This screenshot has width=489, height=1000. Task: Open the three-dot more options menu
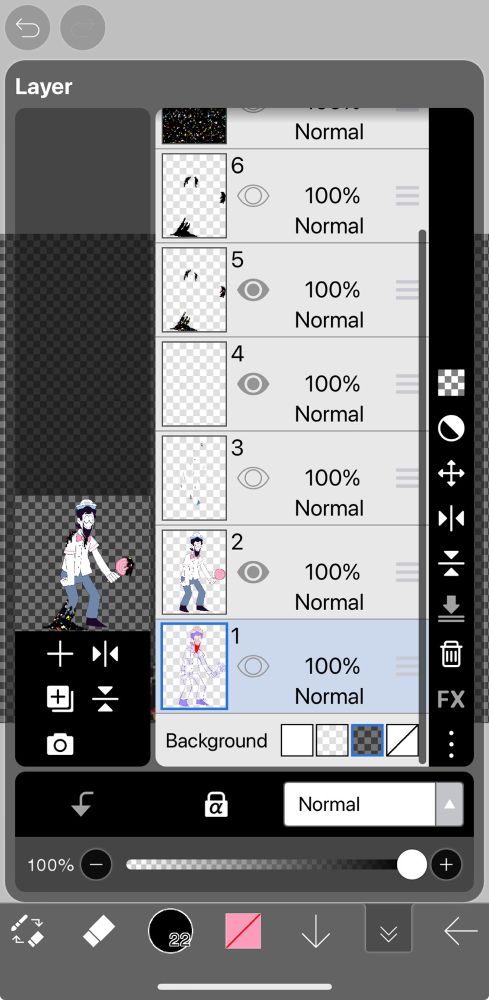point(451,744)
